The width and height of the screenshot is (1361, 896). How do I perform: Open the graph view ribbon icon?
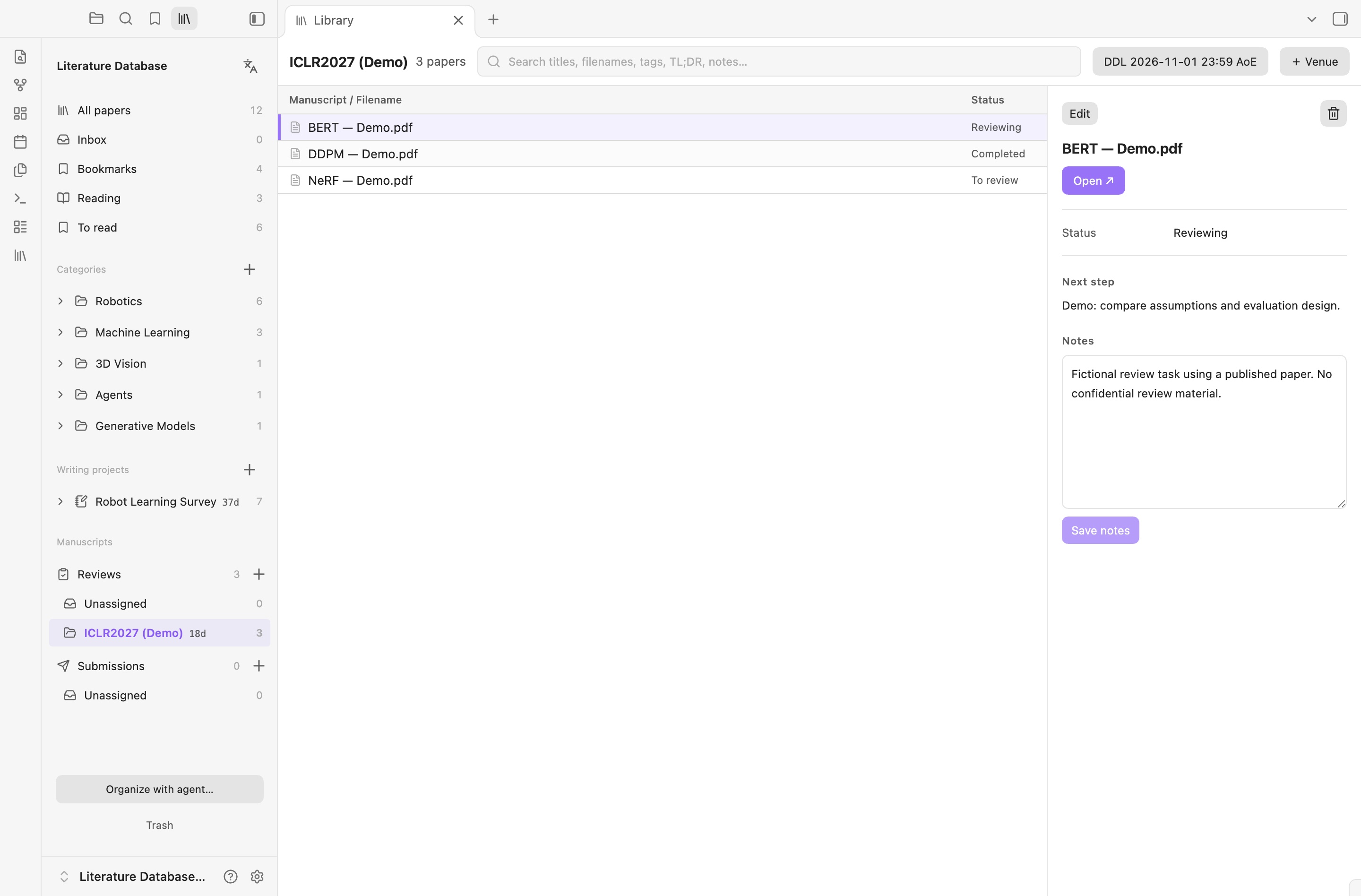tap(21, 85)
